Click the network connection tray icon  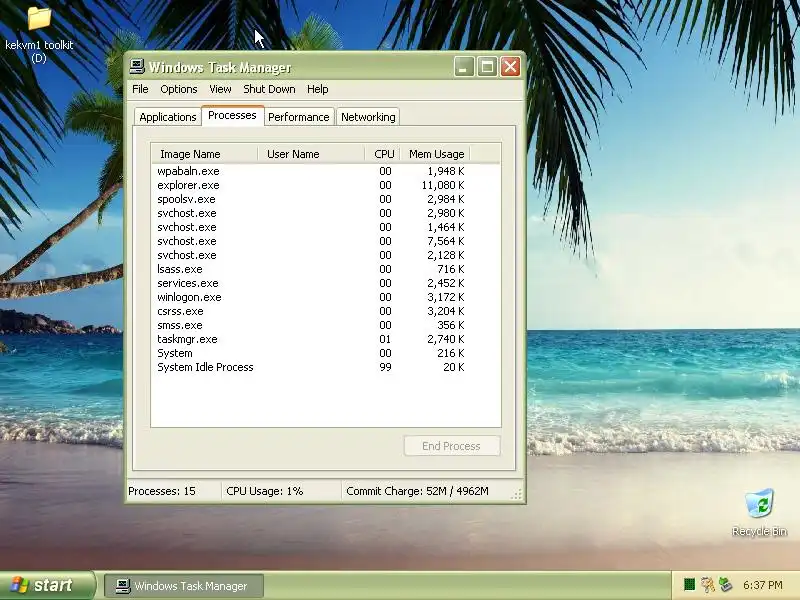coord(725,584)
